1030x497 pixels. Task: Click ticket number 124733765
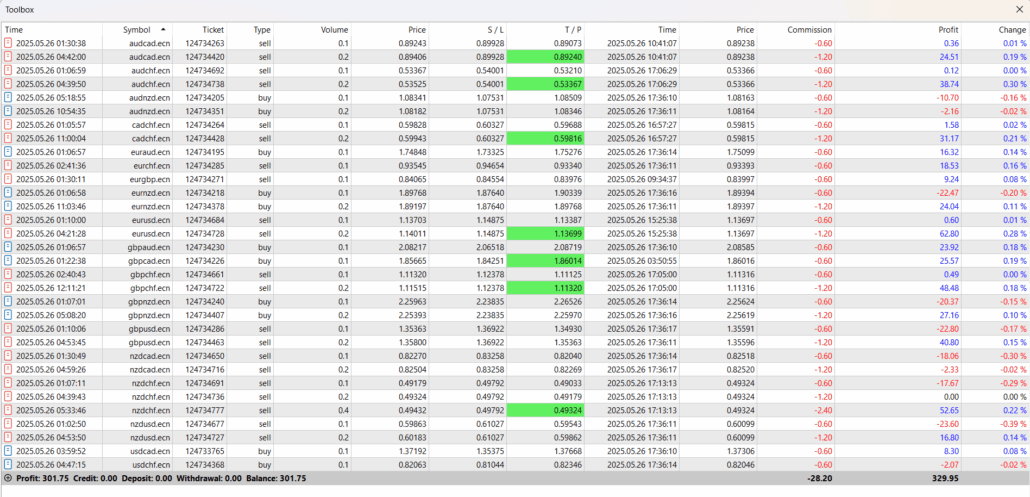coord(204,451)
